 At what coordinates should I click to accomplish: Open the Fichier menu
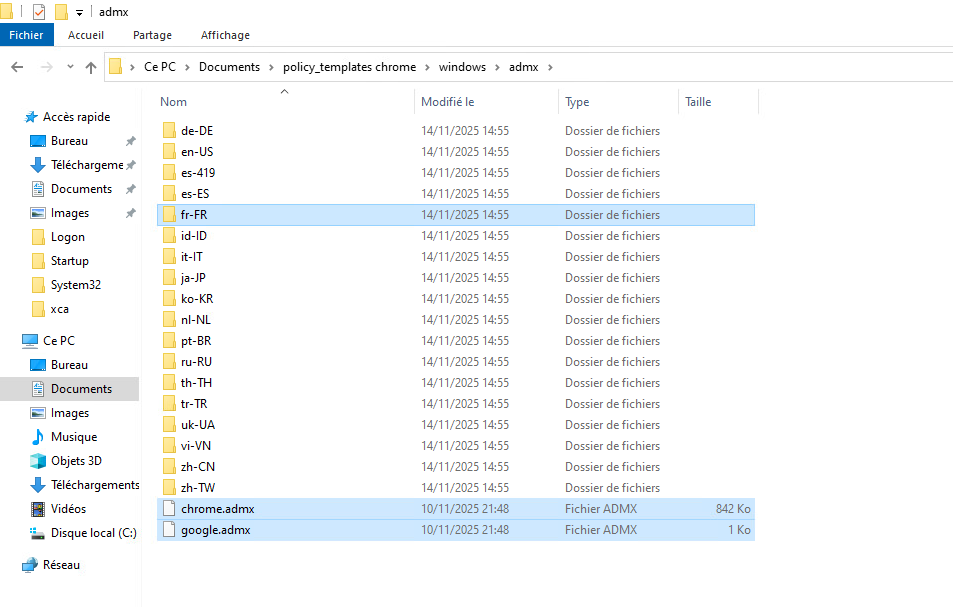coord(26,35)
